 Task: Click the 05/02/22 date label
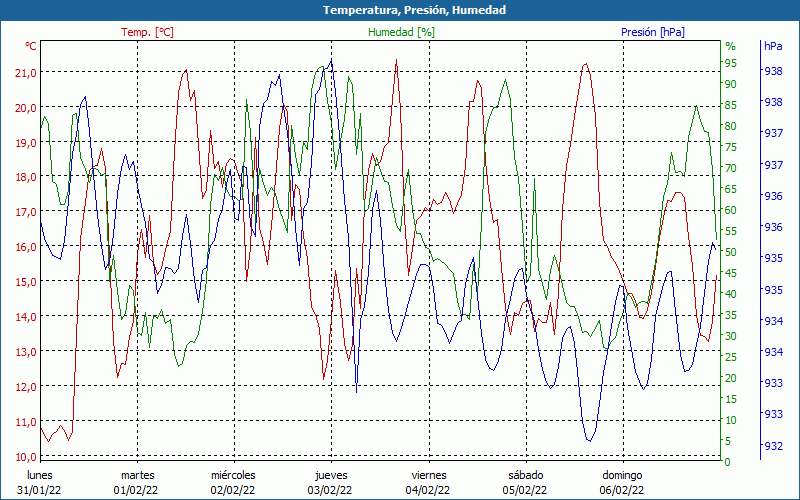point(525,490)
